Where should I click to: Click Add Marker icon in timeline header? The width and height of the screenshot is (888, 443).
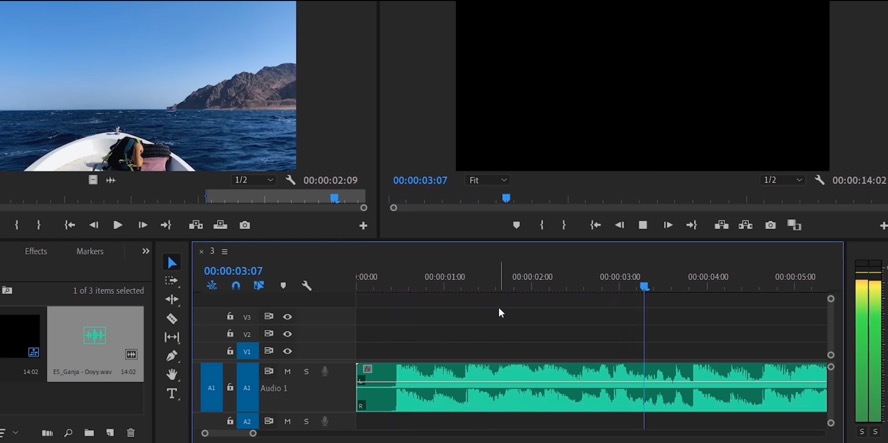[x=283, y=286]
